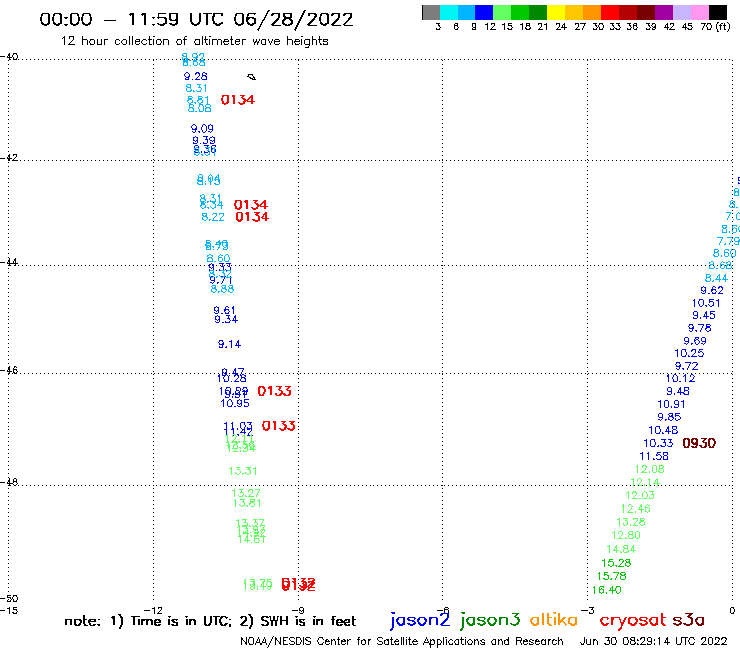Click the -15 longitude axis label
The height and width of the screenshot is (650, 740).
coord(9,610)
